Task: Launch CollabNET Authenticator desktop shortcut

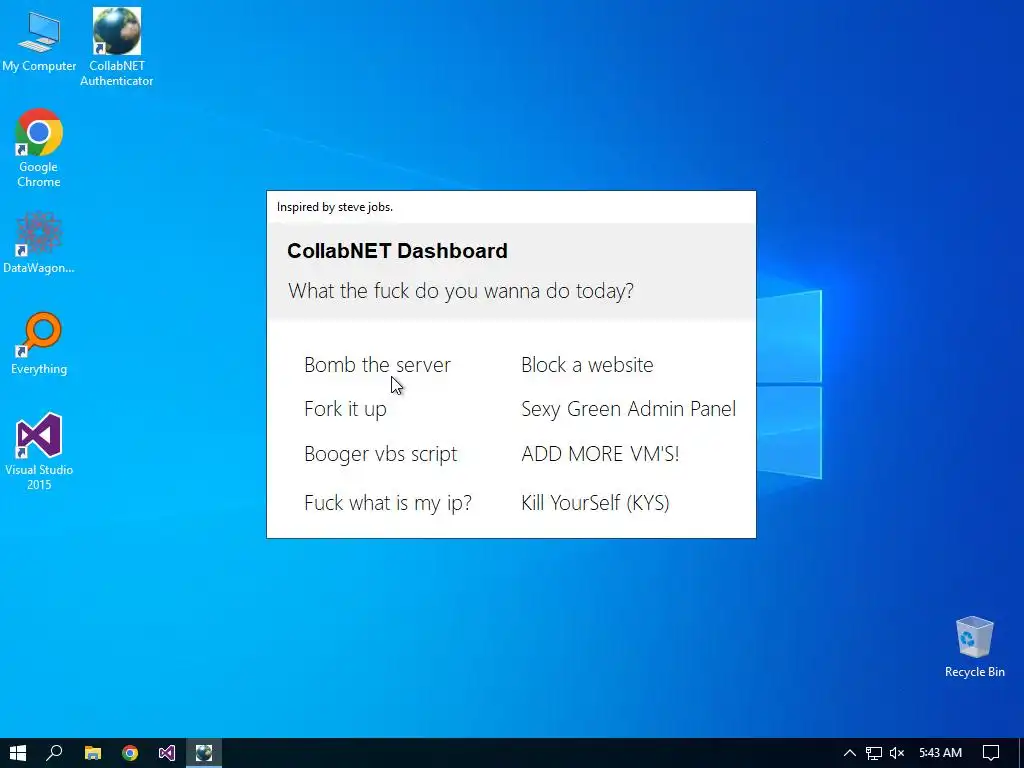Action: pyautogui.click(x=116, y=47)
